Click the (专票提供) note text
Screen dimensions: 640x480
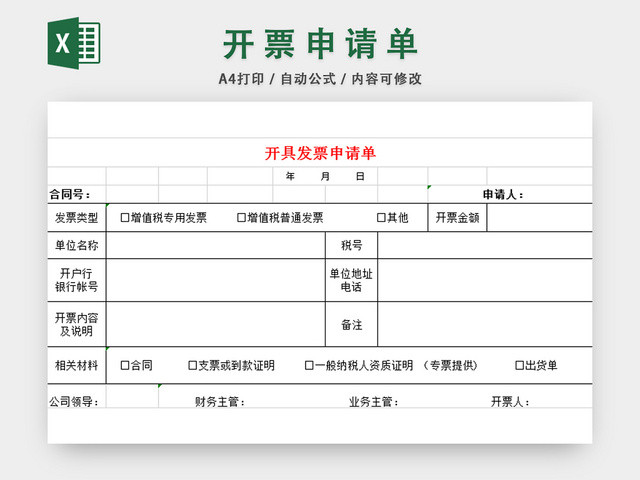(x=450, y=365)
